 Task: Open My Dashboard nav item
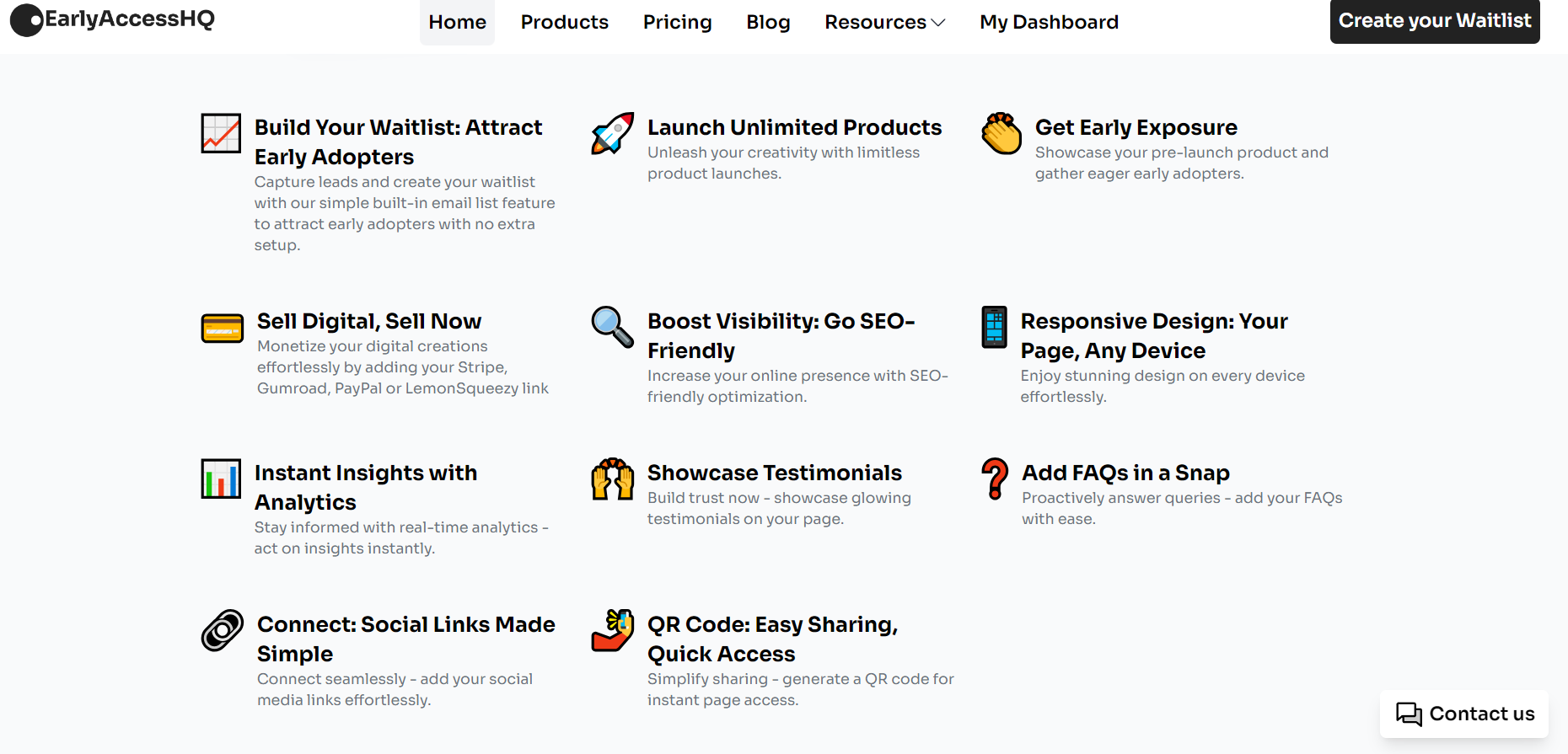pyautogui.click(x=1049, y=22)
